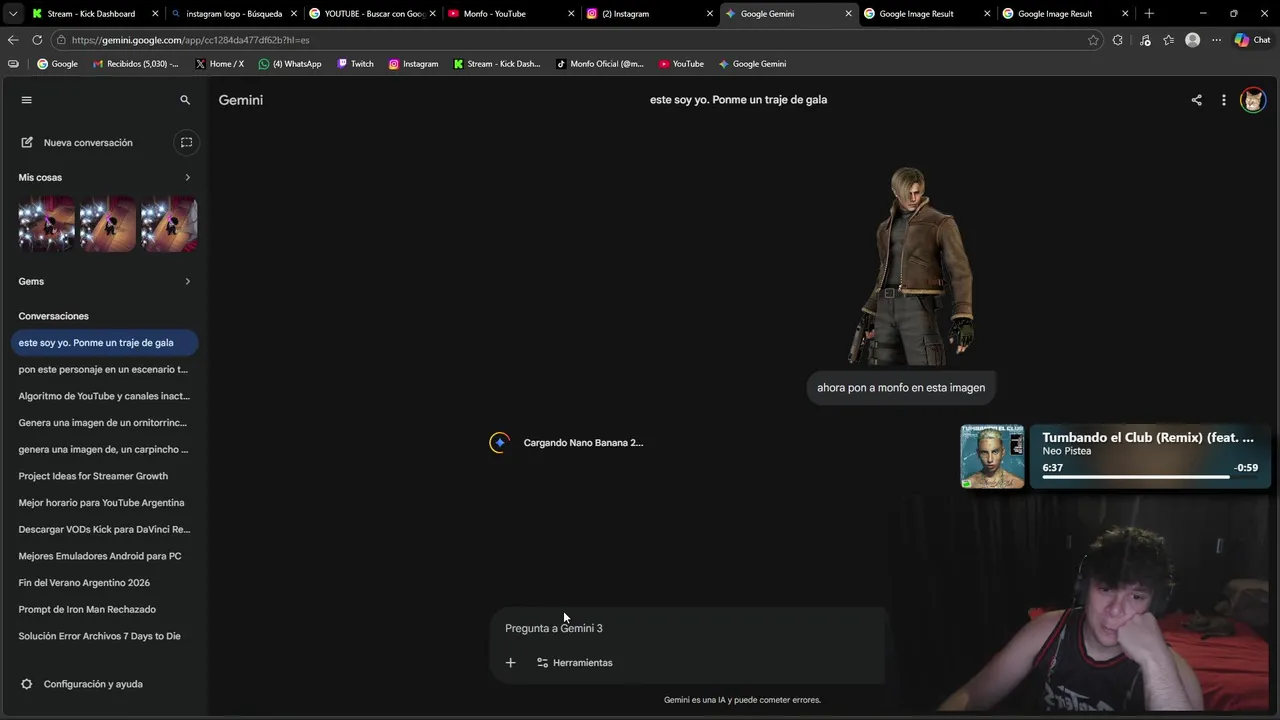Click the Tumbando el Club album cover
This screenshot has height=720, width=1280.
coord(992,457)
